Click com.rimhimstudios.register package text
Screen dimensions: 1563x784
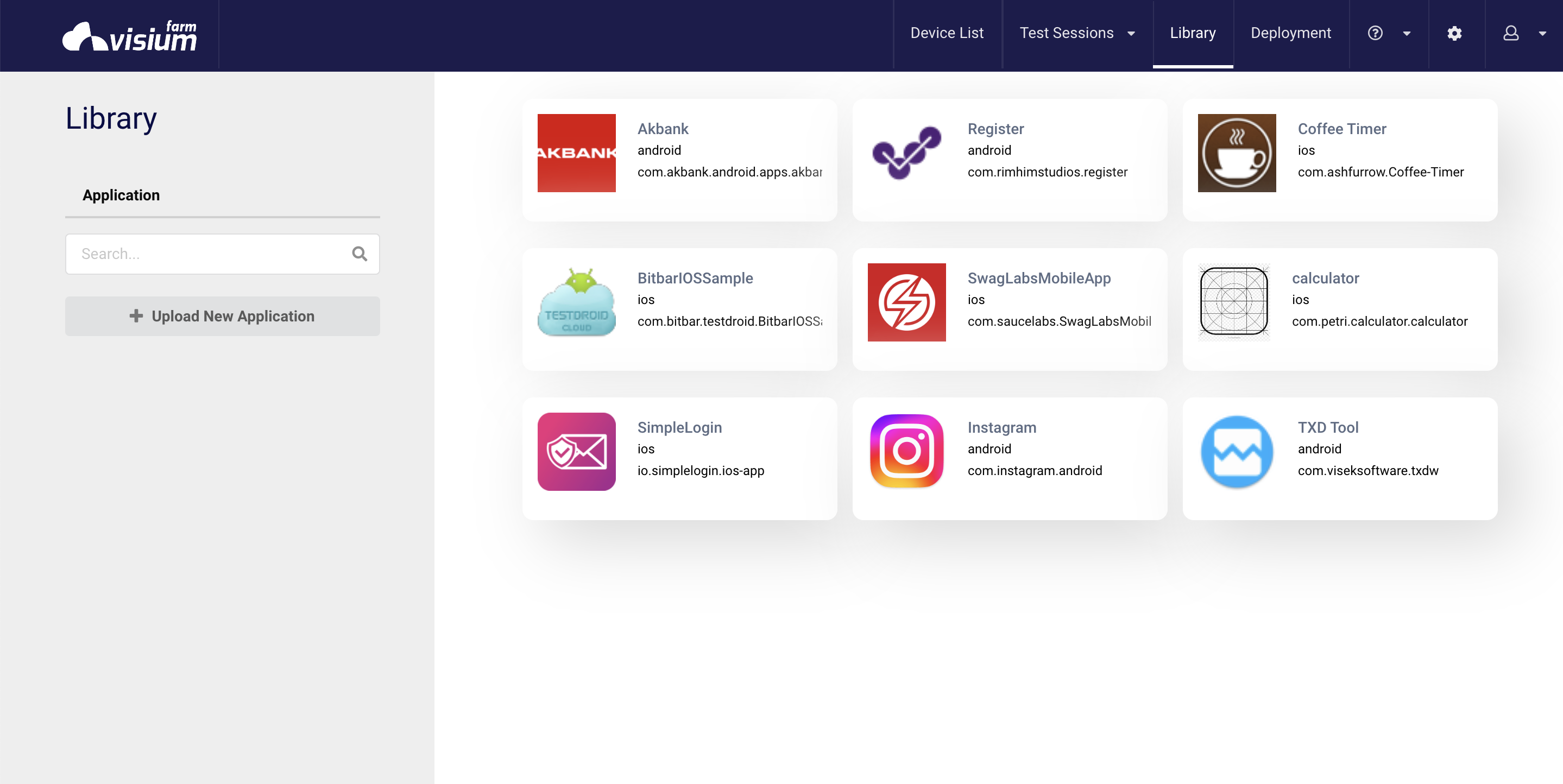tap(1047, 172)
